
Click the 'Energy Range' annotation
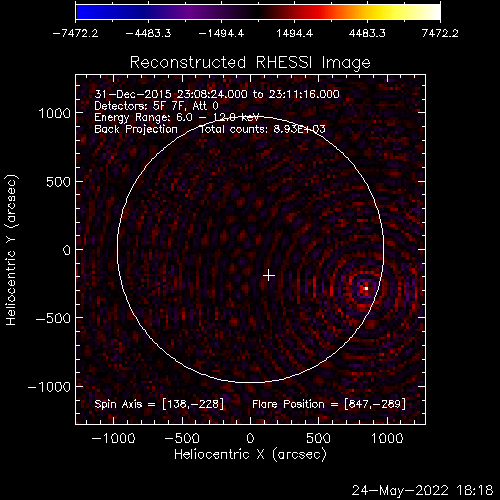pyautogui.click(x=177, y=117)
